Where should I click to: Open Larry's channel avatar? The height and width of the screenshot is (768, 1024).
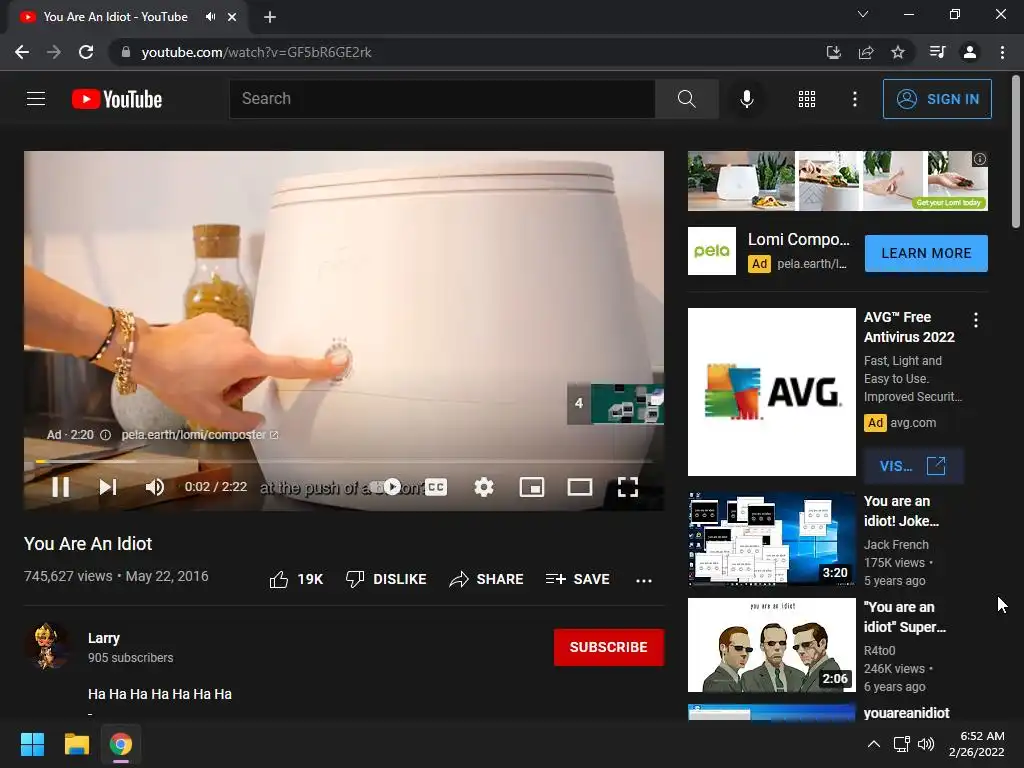click(x=46, y=646)
